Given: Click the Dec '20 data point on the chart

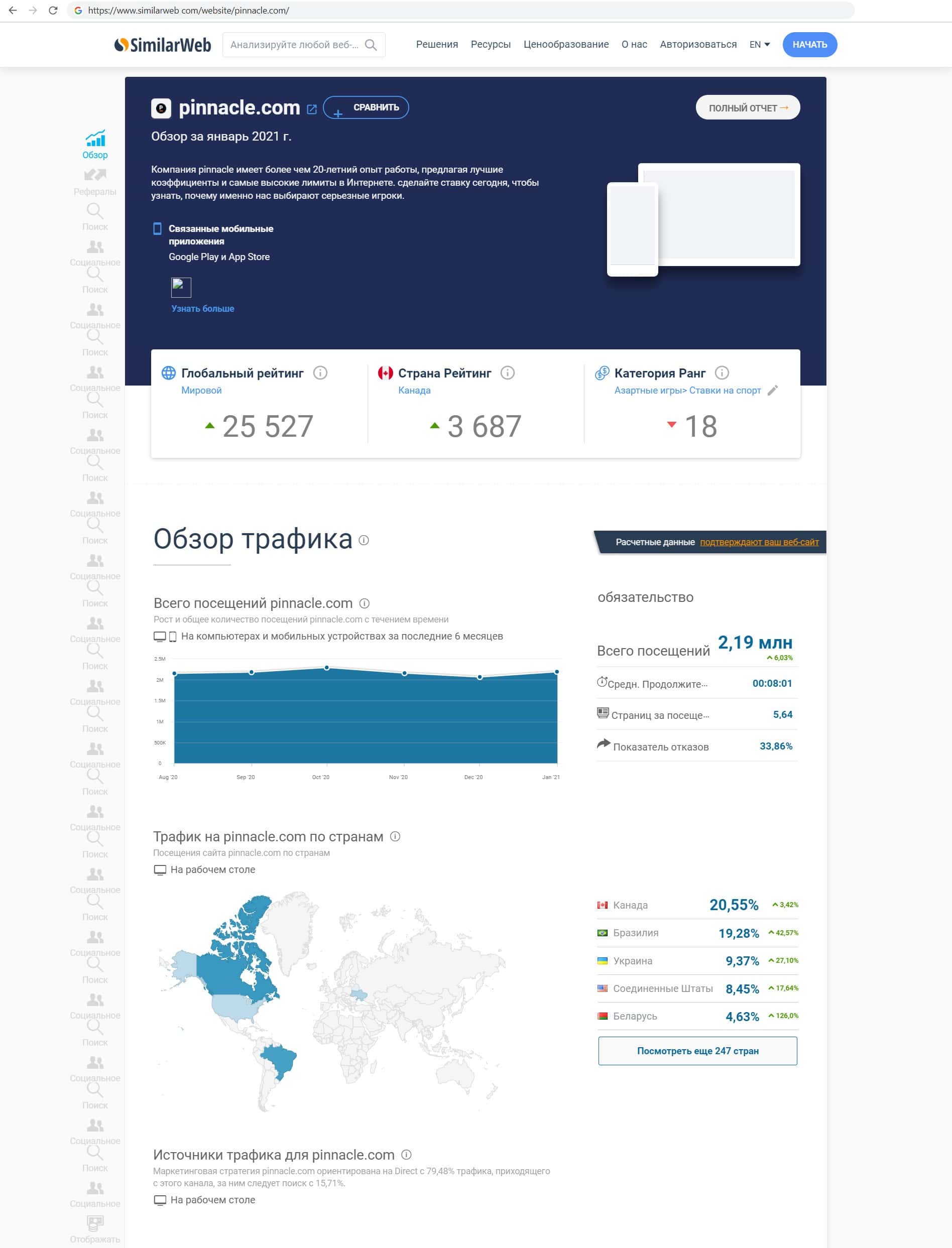Looking at the screenshot, I should click(480, 677).
